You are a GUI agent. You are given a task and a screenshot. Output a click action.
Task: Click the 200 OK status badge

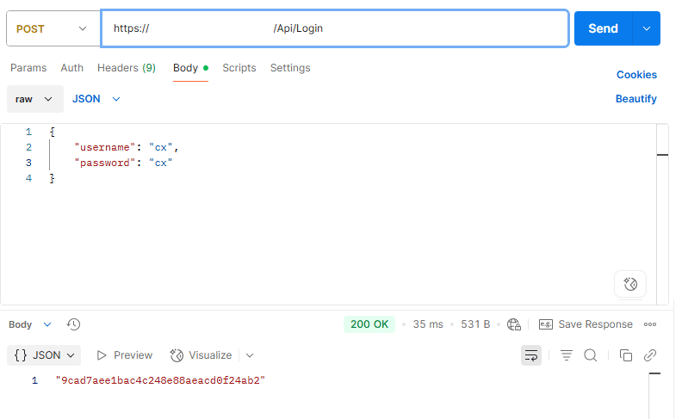click(369, 324)
